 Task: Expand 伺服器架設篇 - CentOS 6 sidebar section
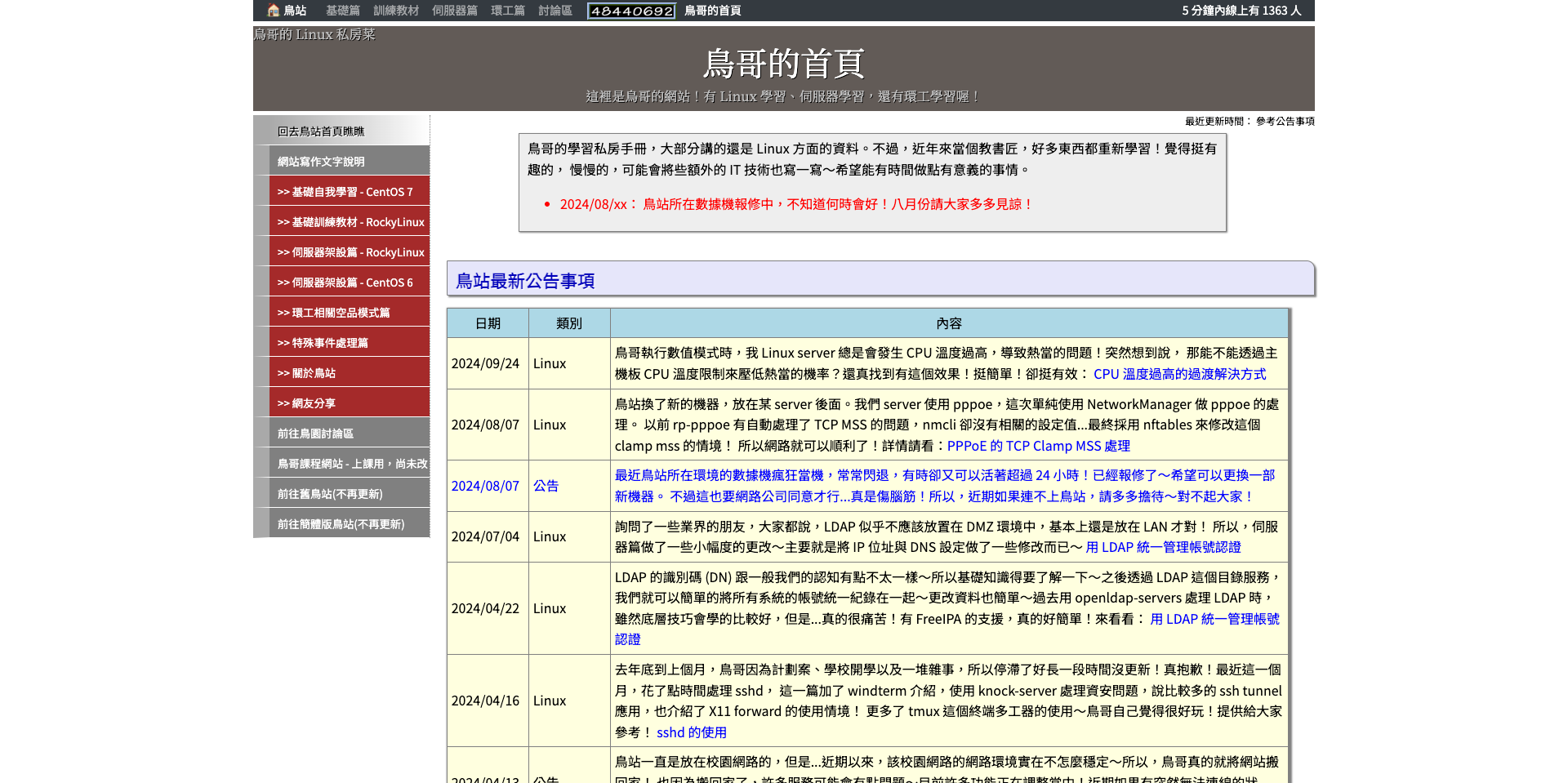(345, 283)
